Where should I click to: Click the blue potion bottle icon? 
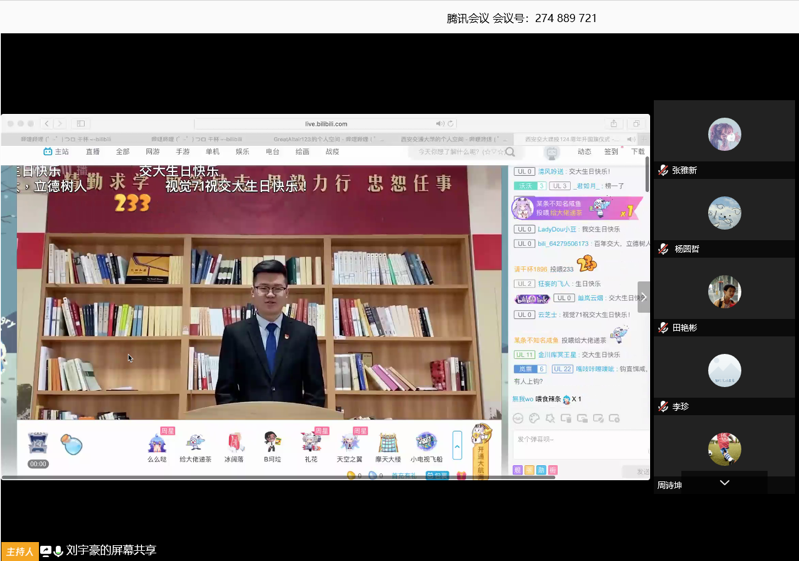[71, 444]
